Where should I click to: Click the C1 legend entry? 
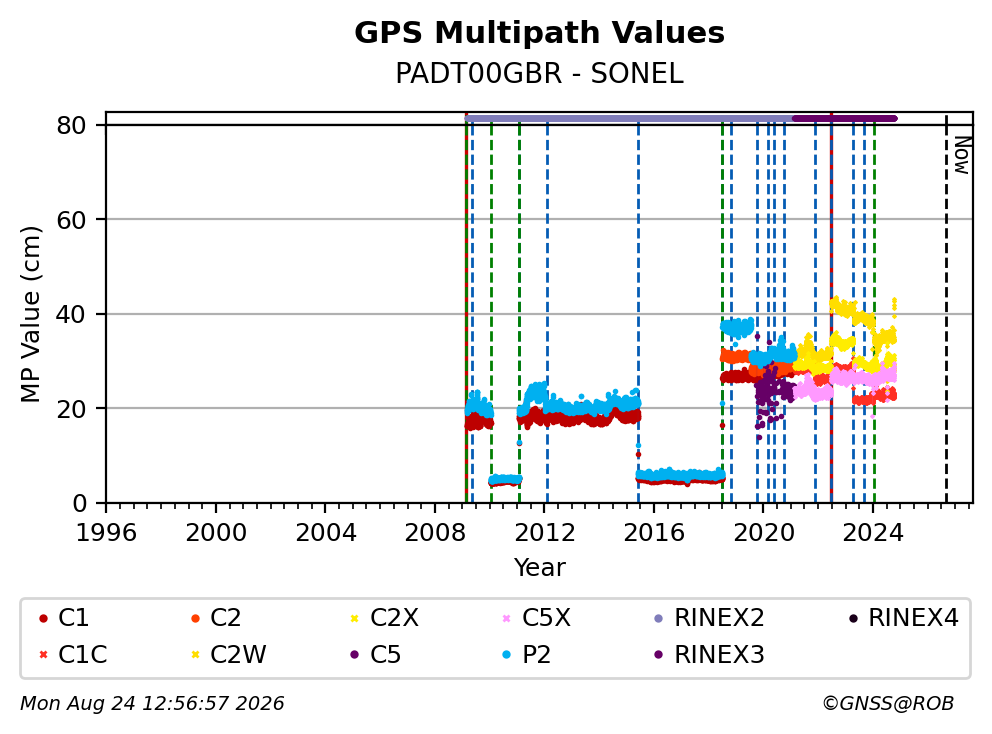[64, 618]
